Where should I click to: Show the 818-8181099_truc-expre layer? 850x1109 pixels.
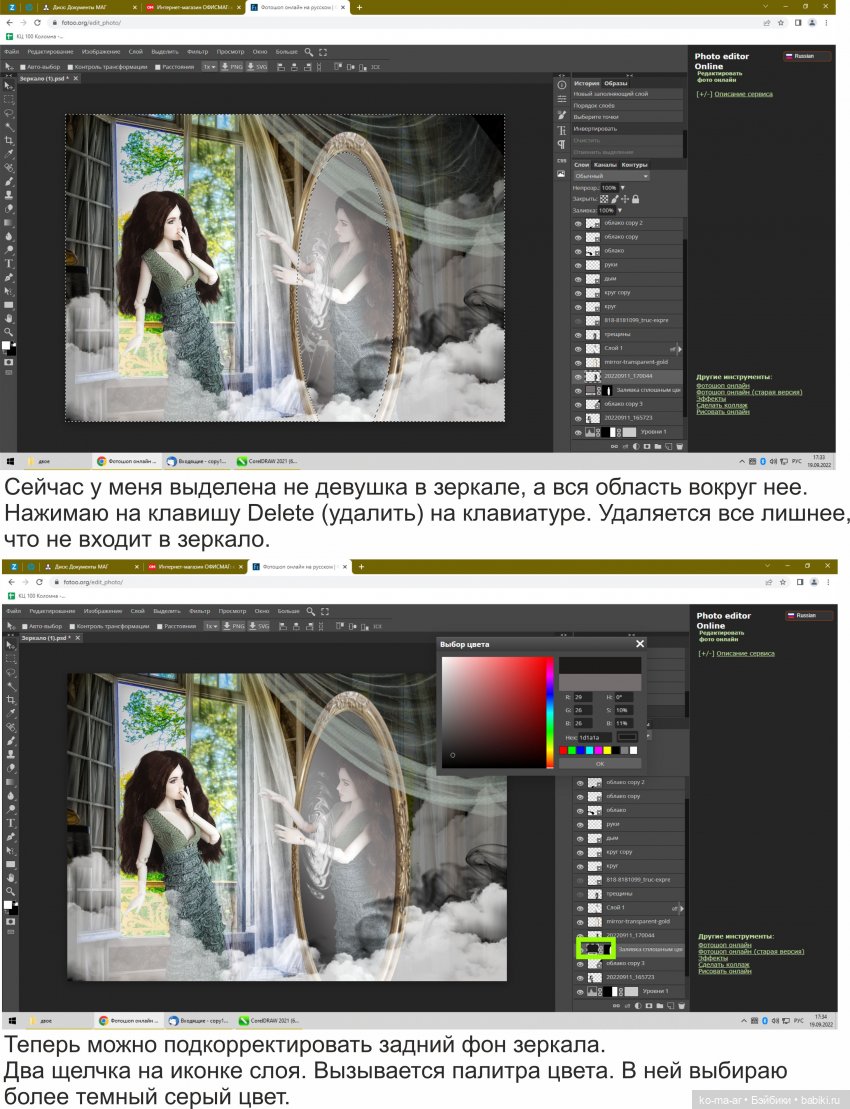coord(578,321)
